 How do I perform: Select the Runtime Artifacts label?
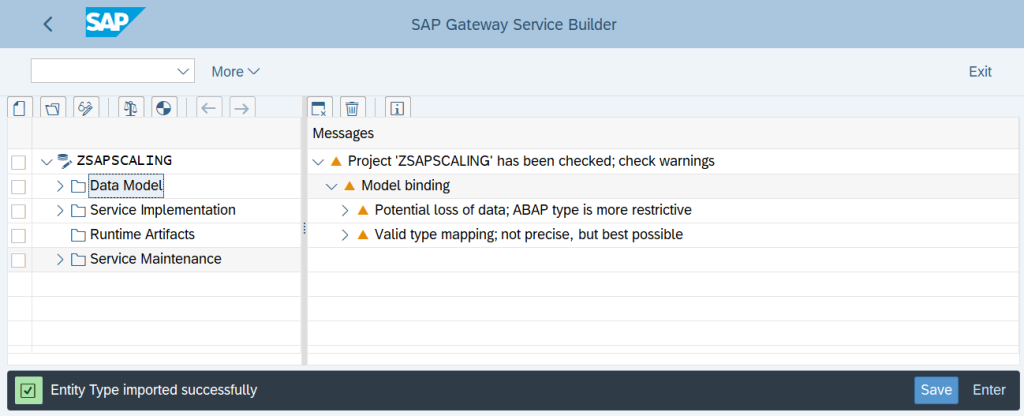click(x=142, y=234)
